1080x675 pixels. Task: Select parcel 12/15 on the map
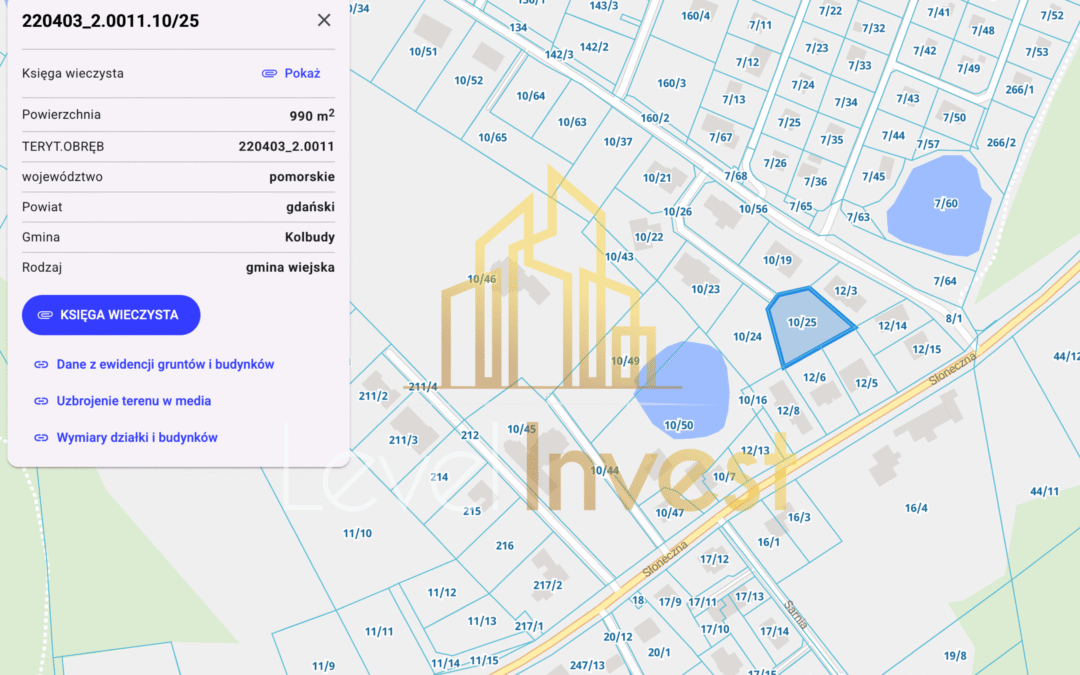click(x=926, y=349)
